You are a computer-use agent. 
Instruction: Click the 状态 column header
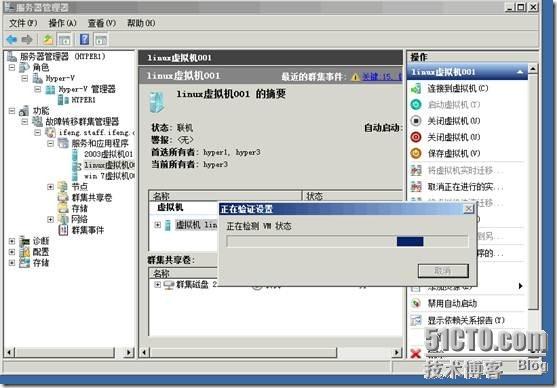(x=352, y=196)
